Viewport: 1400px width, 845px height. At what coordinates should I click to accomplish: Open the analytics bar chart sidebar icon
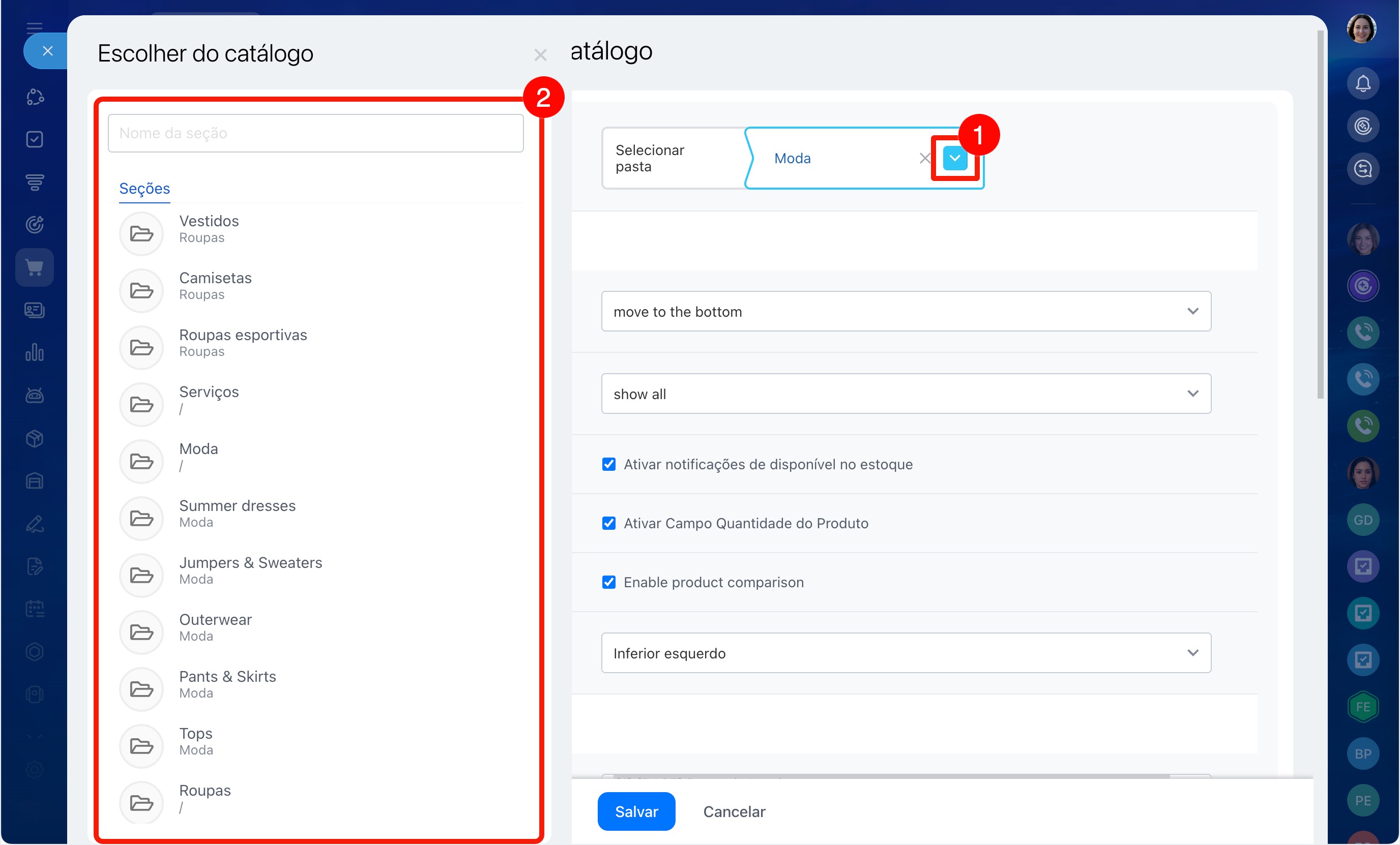[35, 353]
